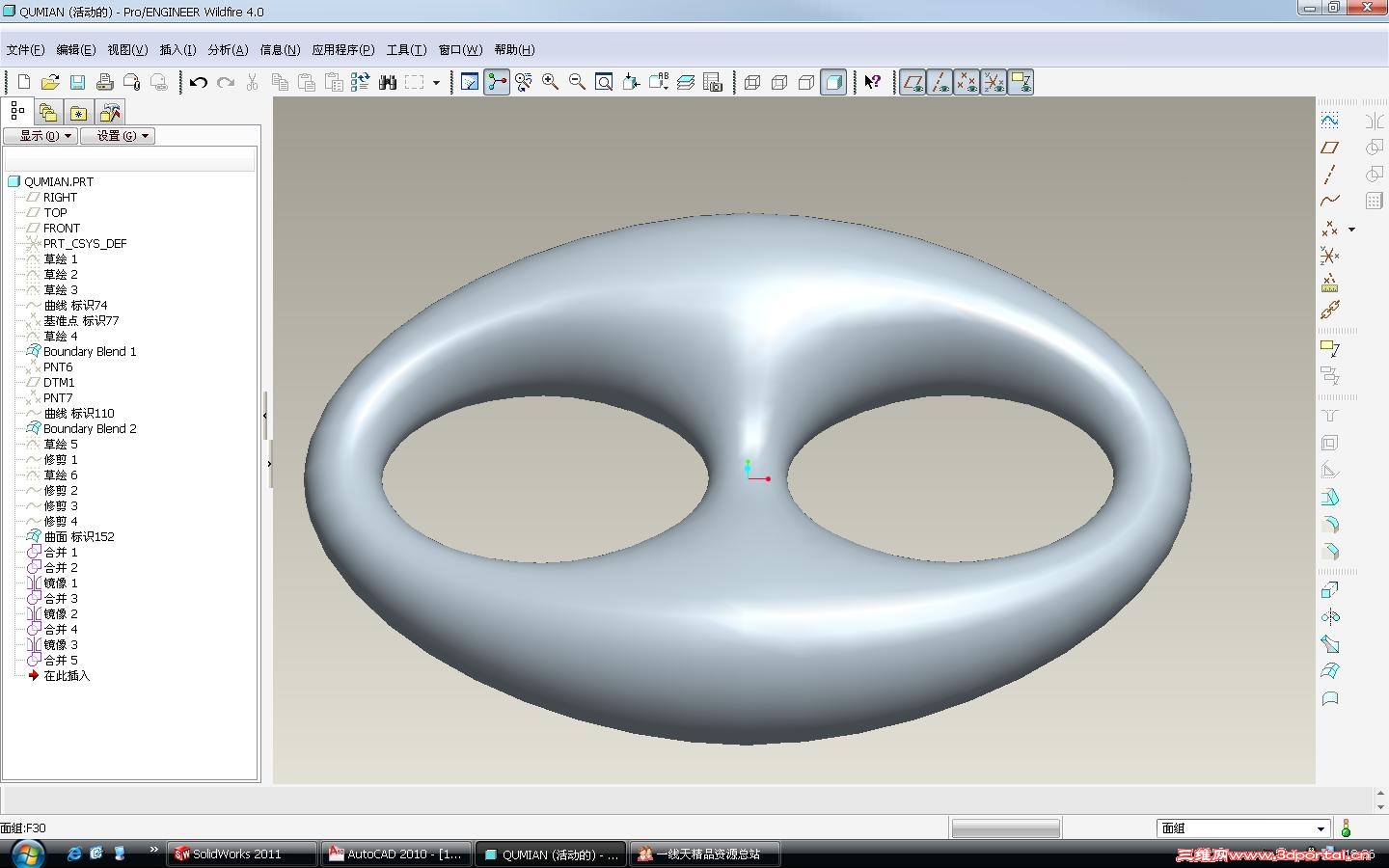Screen dimensions: 1389x868
Task: Click the 在此插入 marker in model tree
Action: coord(67,676)
